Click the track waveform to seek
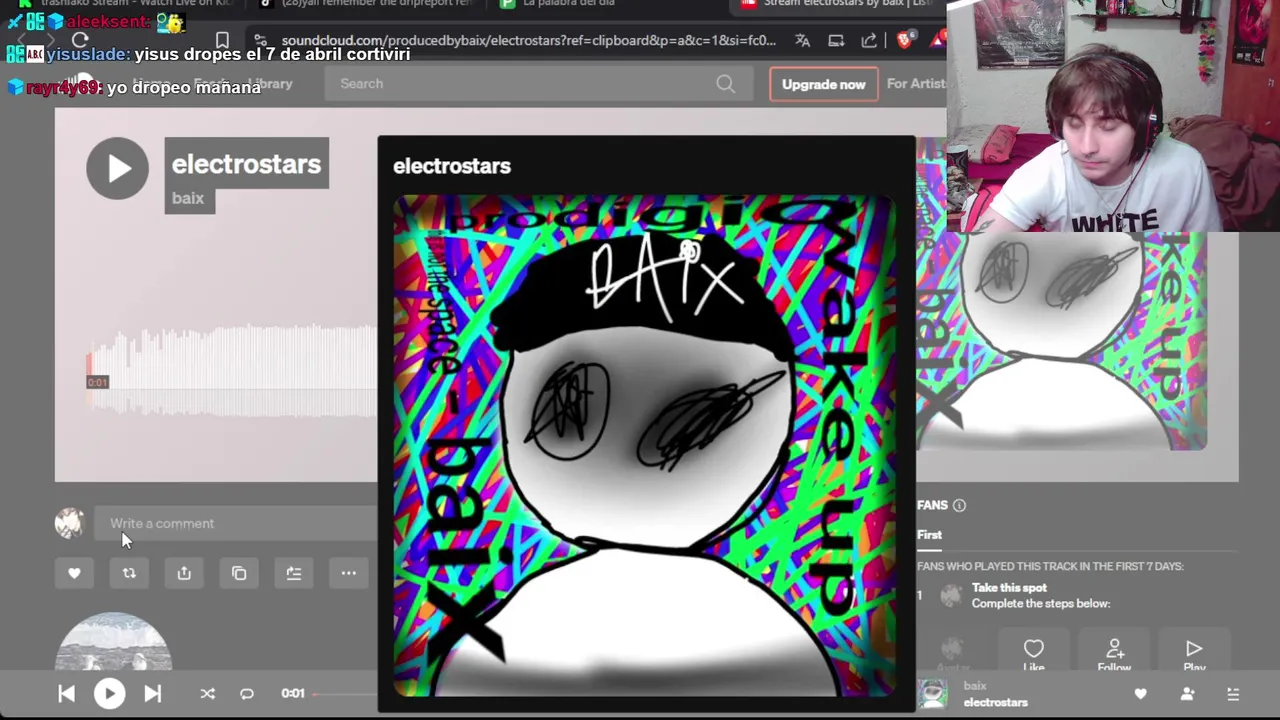The height and width of the screenshot is (720, 1280). [232, 370]
